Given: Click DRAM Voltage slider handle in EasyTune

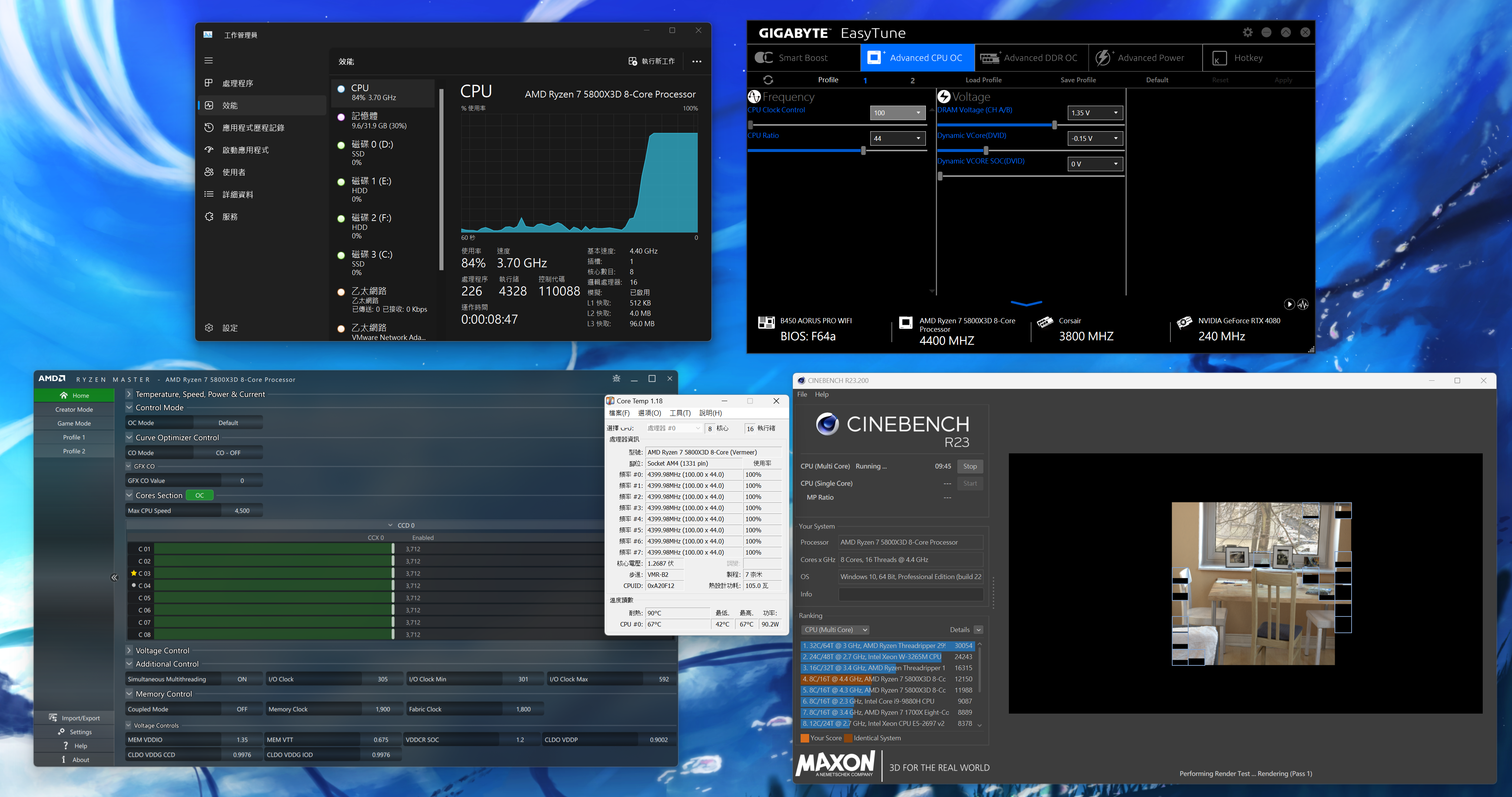Looking at the screenshot, I should coord(1055,125).
